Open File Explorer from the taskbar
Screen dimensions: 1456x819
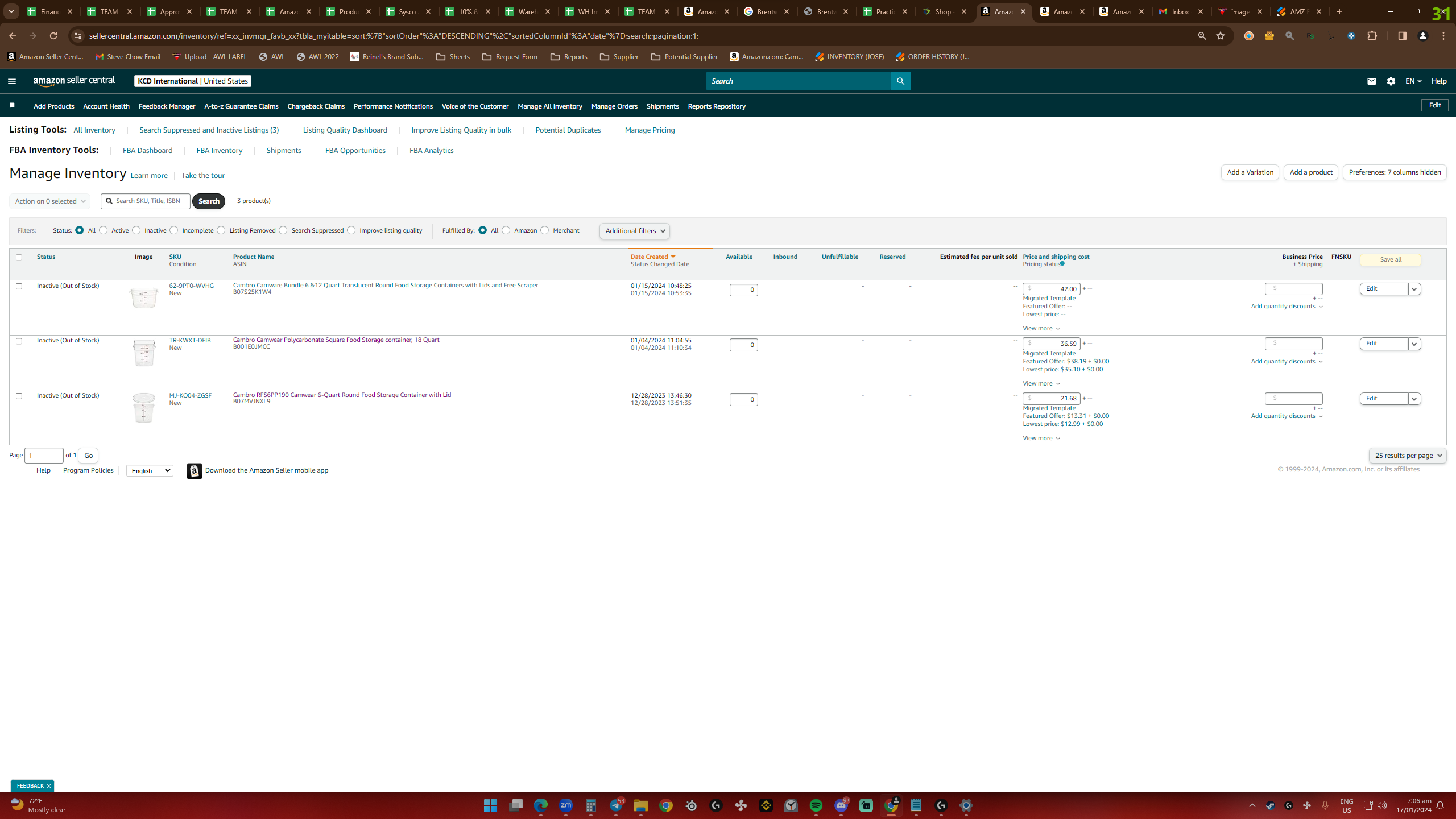[641, 805]
